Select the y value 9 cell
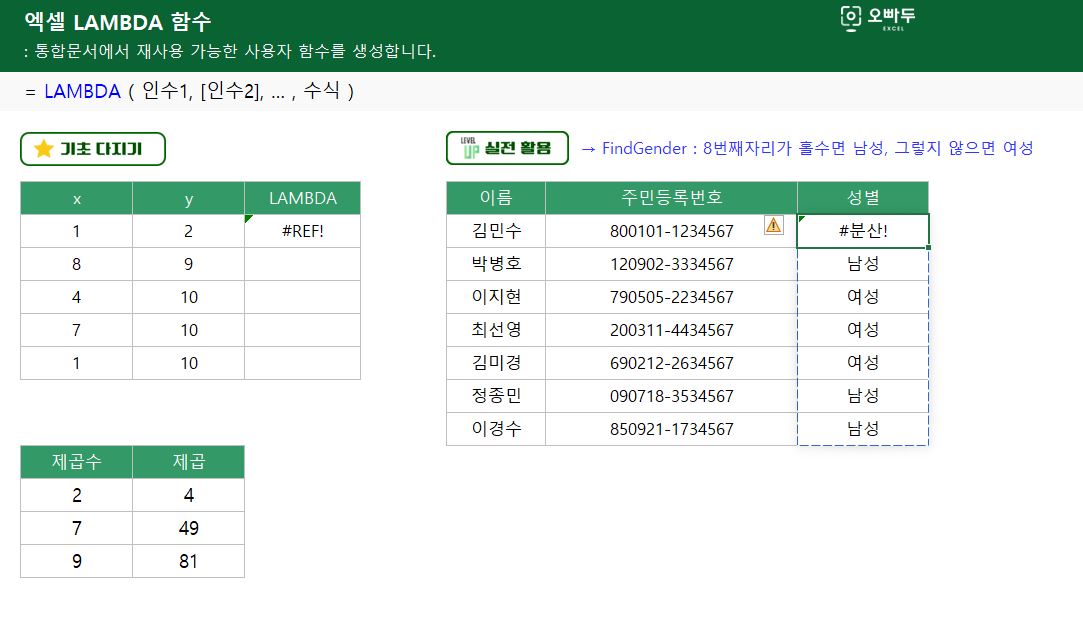Image resolution: width=1083 pixels, height=637 pixels. tap(189, 264)
